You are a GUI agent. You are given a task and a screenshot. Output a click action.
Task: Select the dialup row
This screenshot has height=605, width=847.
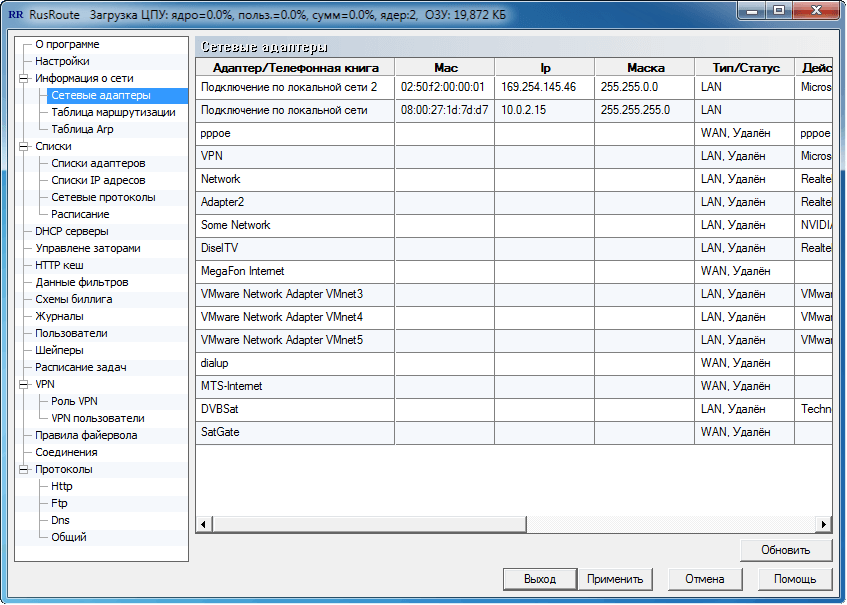pyautogui.click(x=514, y=364)
